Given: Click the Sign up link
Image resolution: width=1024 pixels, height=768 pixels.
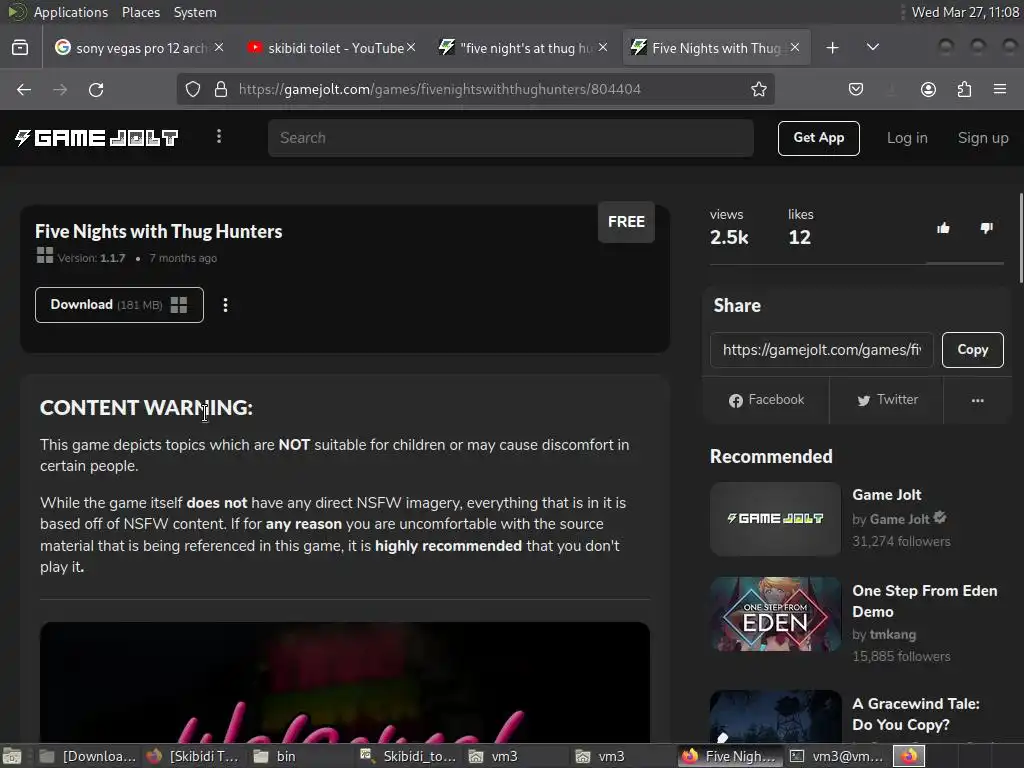Looking at the screenshot, I should tap(983, 138).
